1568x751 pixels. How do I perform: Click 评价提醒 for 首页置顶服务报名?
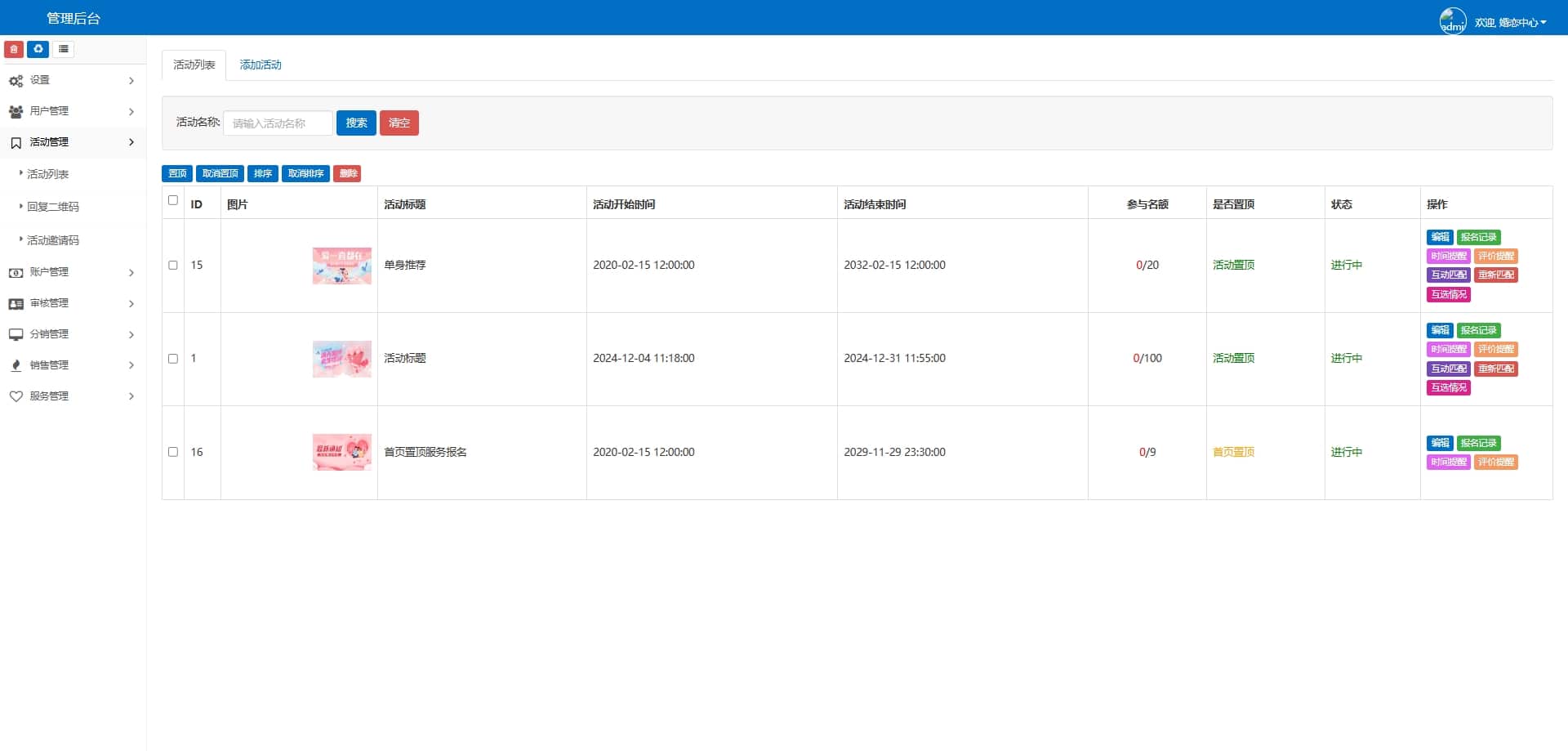1496,462
